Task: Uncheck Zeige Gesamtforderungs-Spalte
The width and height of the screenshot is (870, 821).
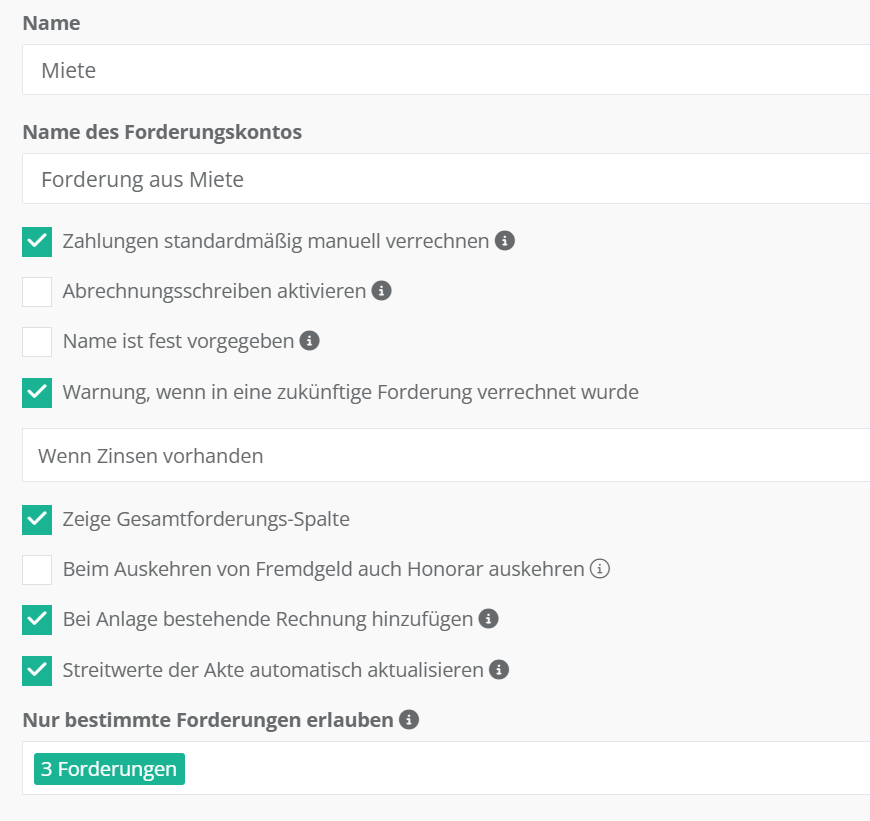Action: coord(37,519)
